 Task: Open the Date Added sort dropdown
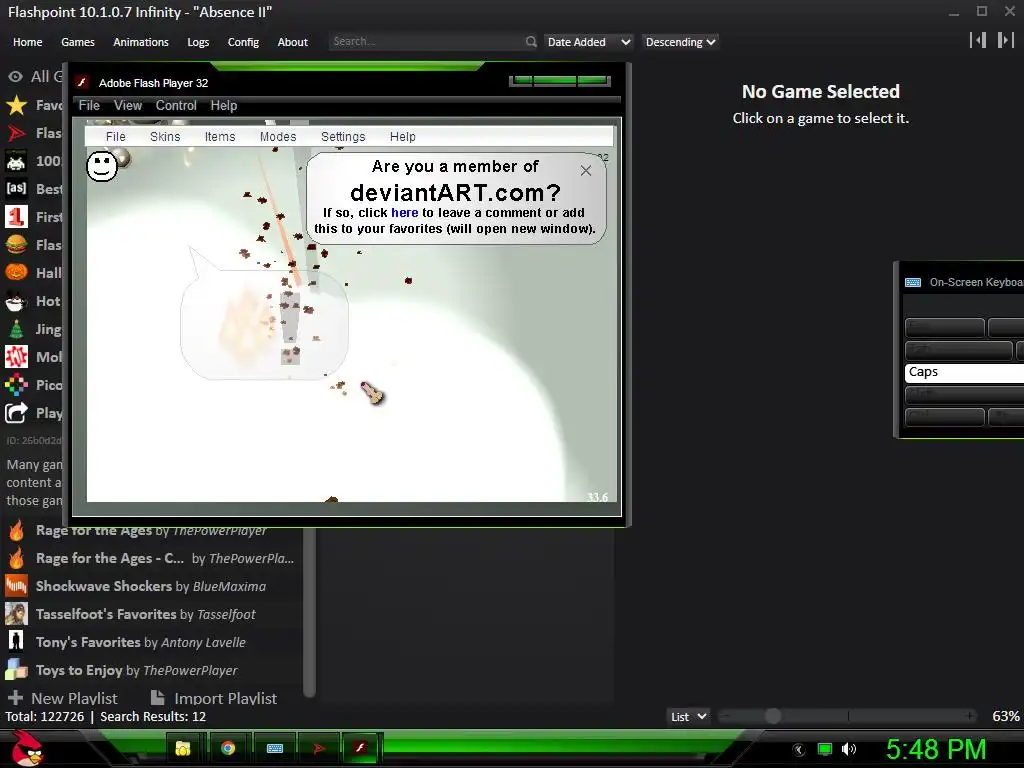[x=589, y=42]
